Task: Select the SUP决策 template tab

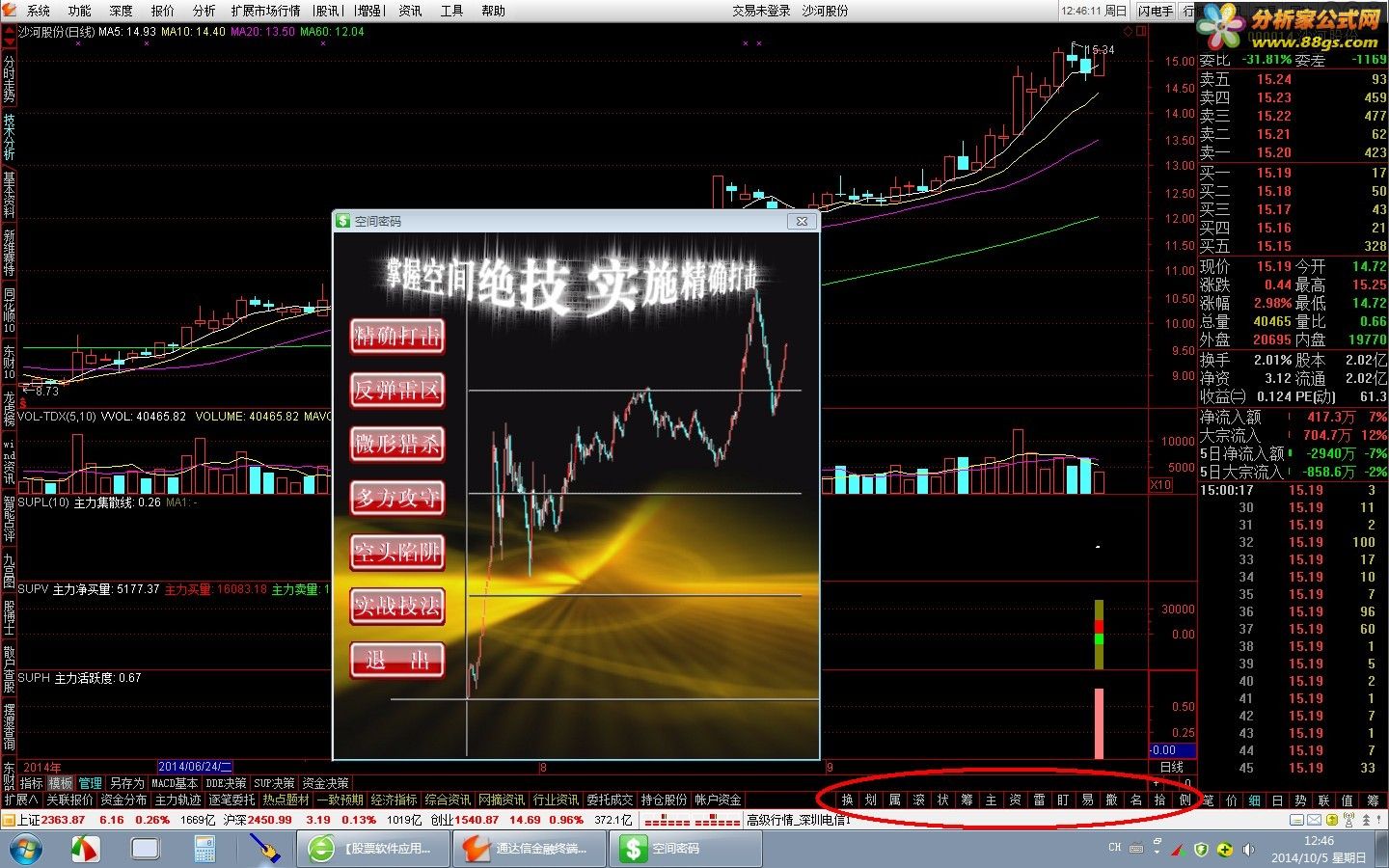Action: (274, 783)
